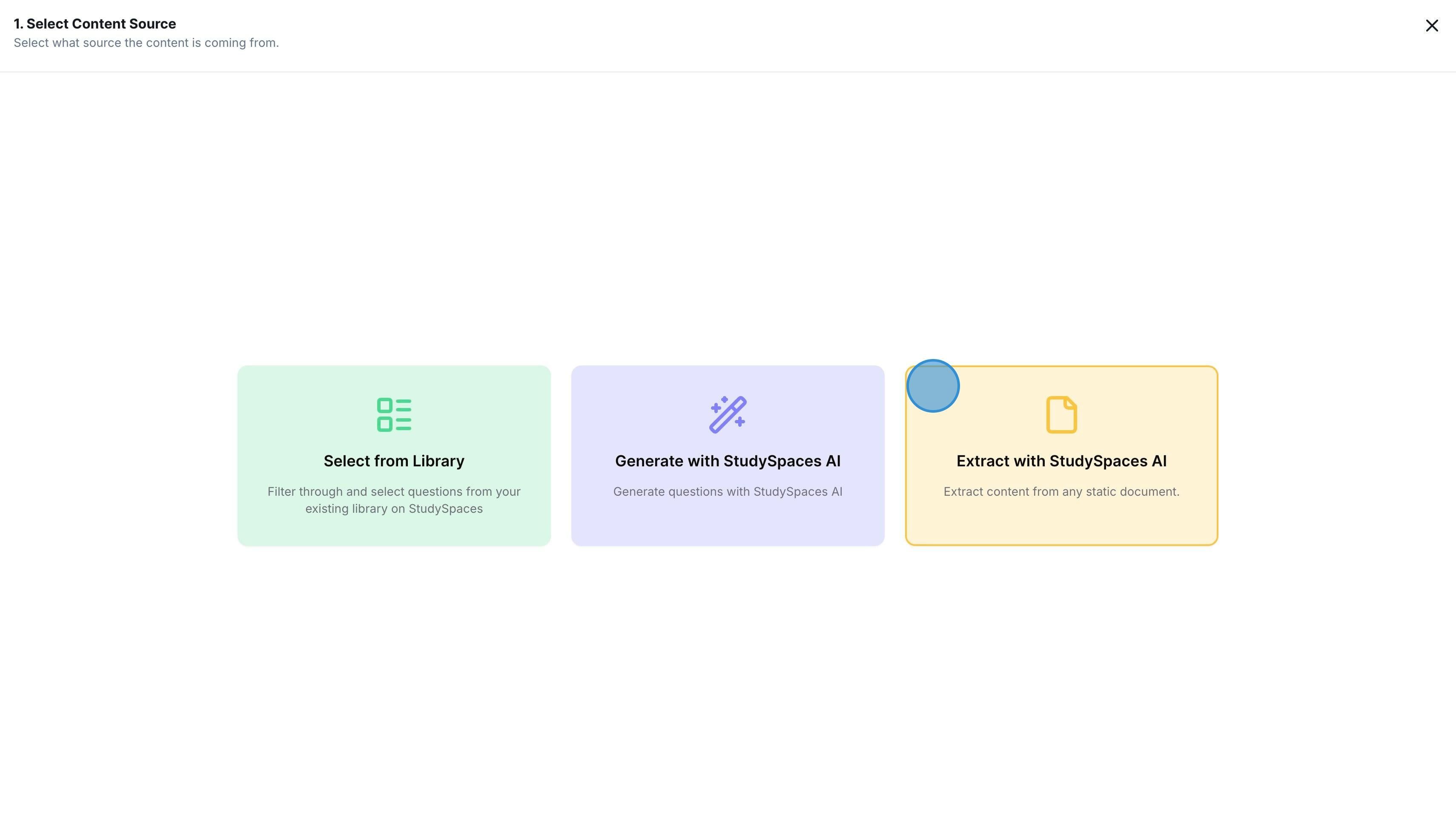1456x839 pixels.
Task: Click the '1. Select Content Source' title
Action: [x=95, y=23]
